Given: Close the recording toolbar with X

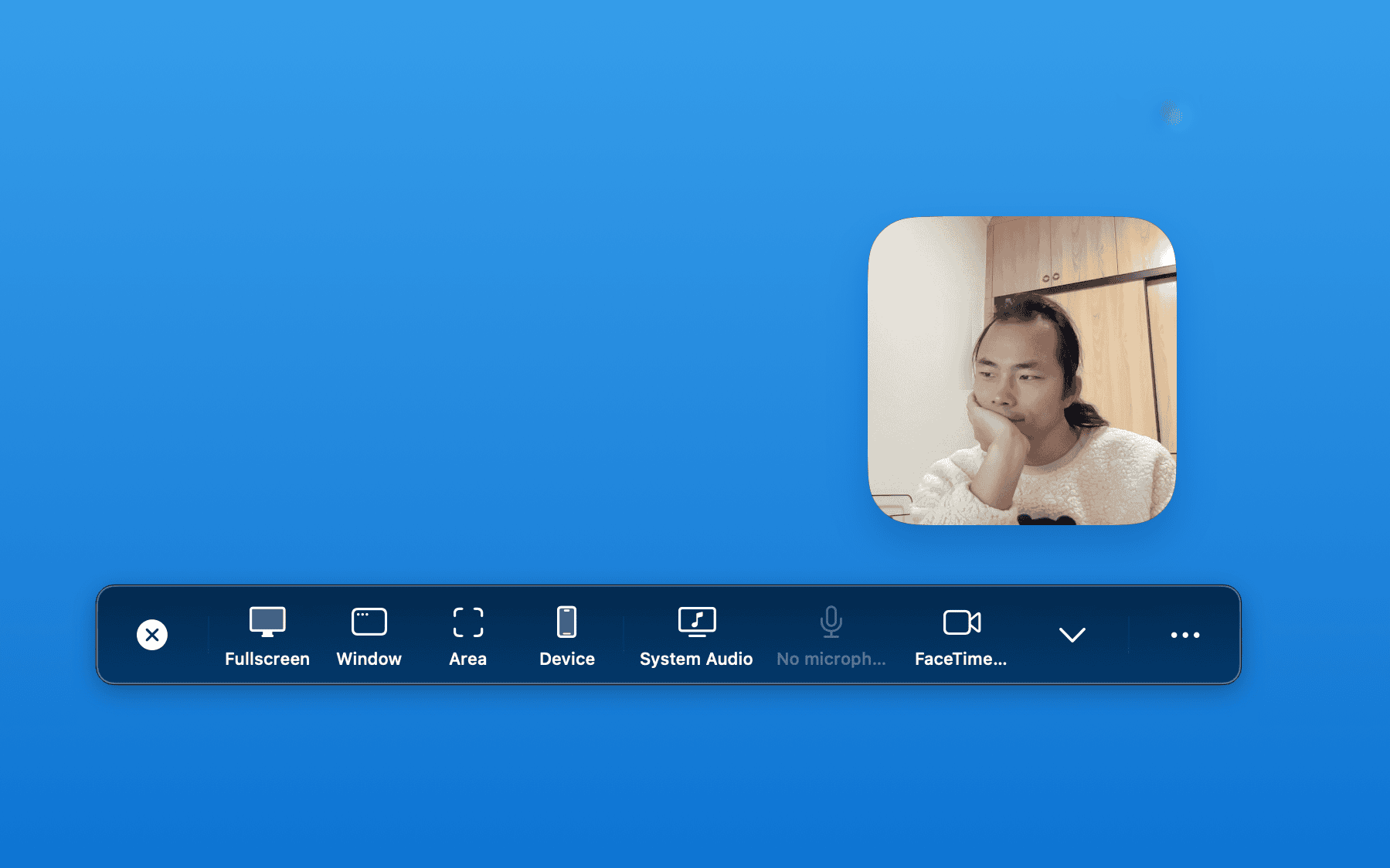Looking at the screenshot, I should click(152, 635).
